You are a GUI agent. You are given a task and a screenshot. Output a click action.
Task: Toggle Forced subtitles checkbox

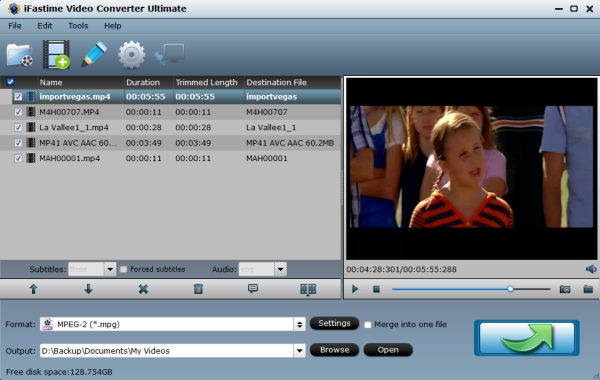(x=123, y=269)
